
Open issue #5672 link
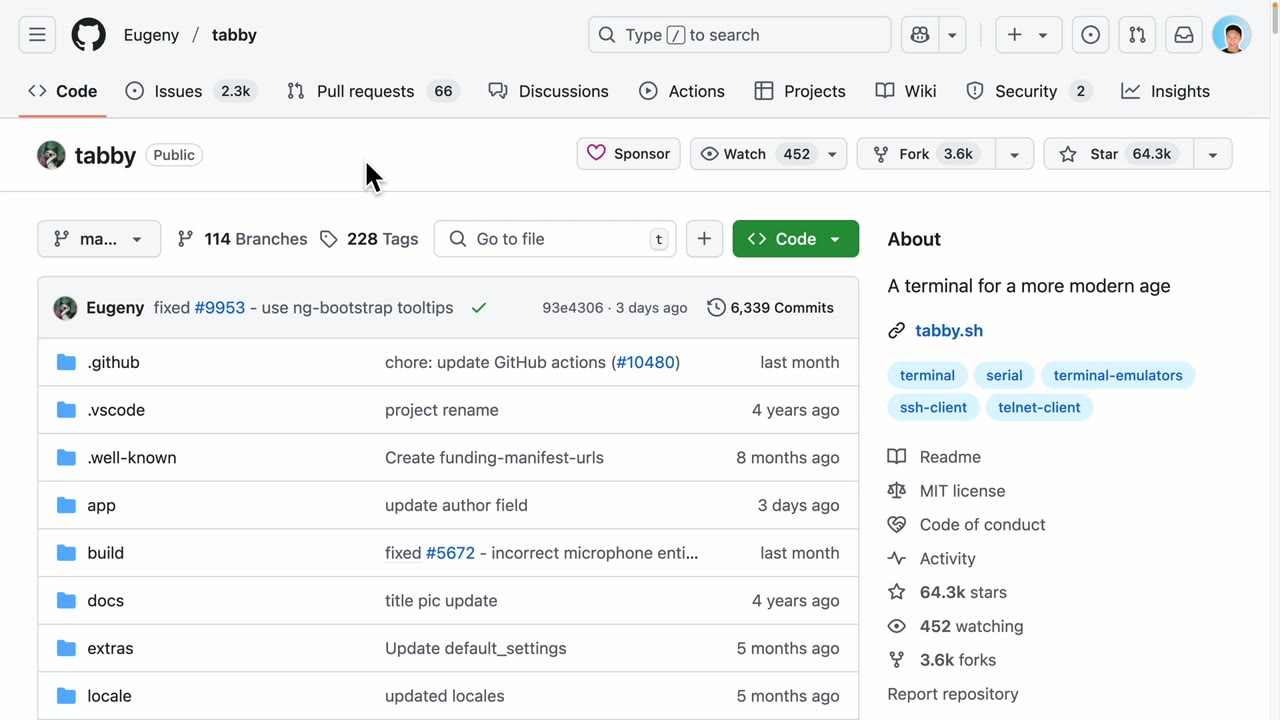(x=450, y=553)
